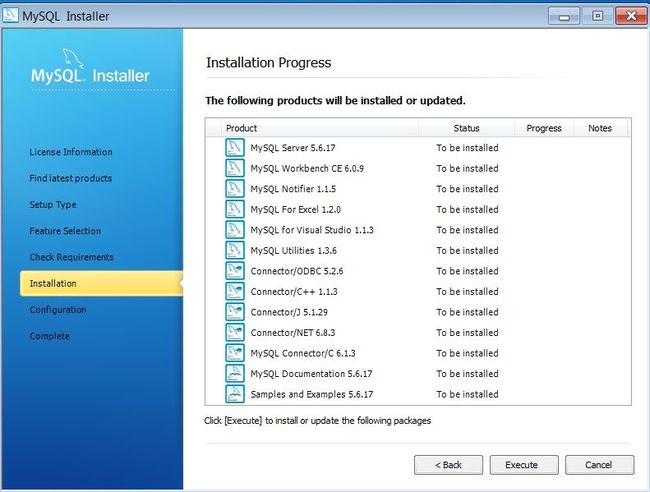This screenshot has width=650, height=492.
Task: Select the Connector/C++ 1.1.3 name
Action: (294, 292)
